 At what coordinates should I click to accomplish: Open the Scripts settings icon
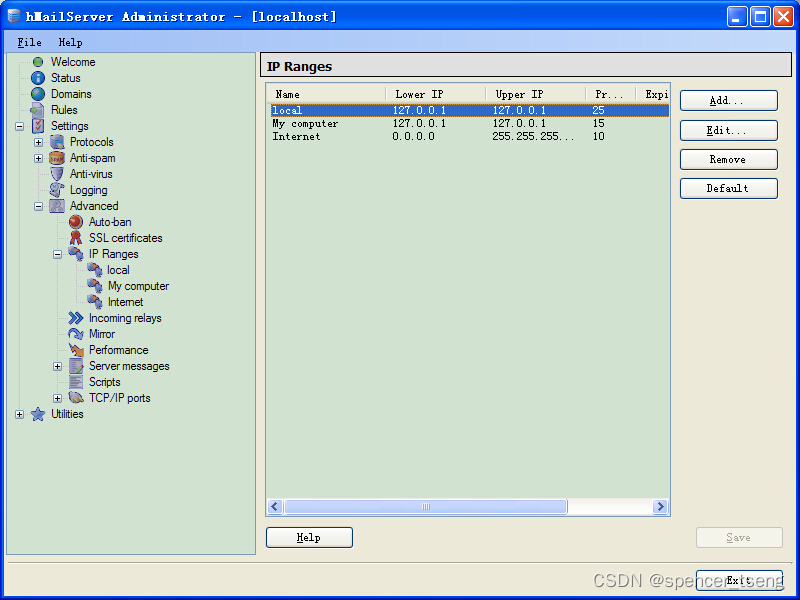(x=78, y=381)
